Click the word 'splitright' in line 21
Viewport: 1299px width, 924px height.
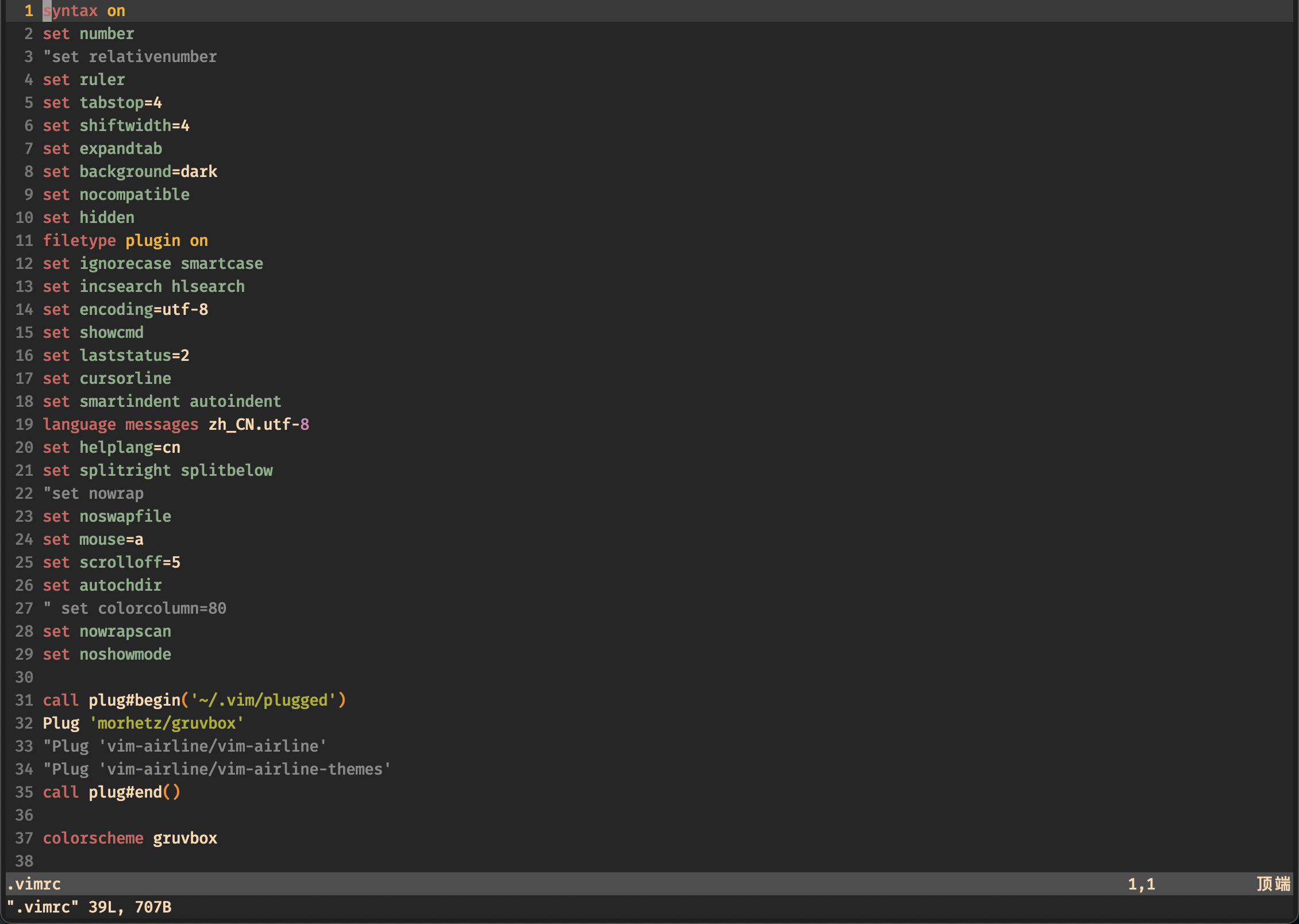click(125, 471)
